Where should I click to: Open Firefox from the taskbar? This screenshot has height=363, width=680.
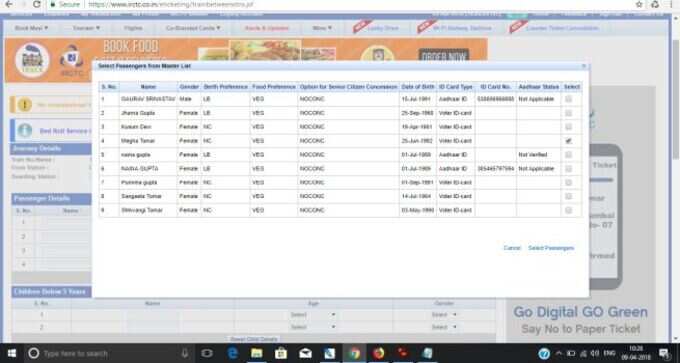coord(378,353)
